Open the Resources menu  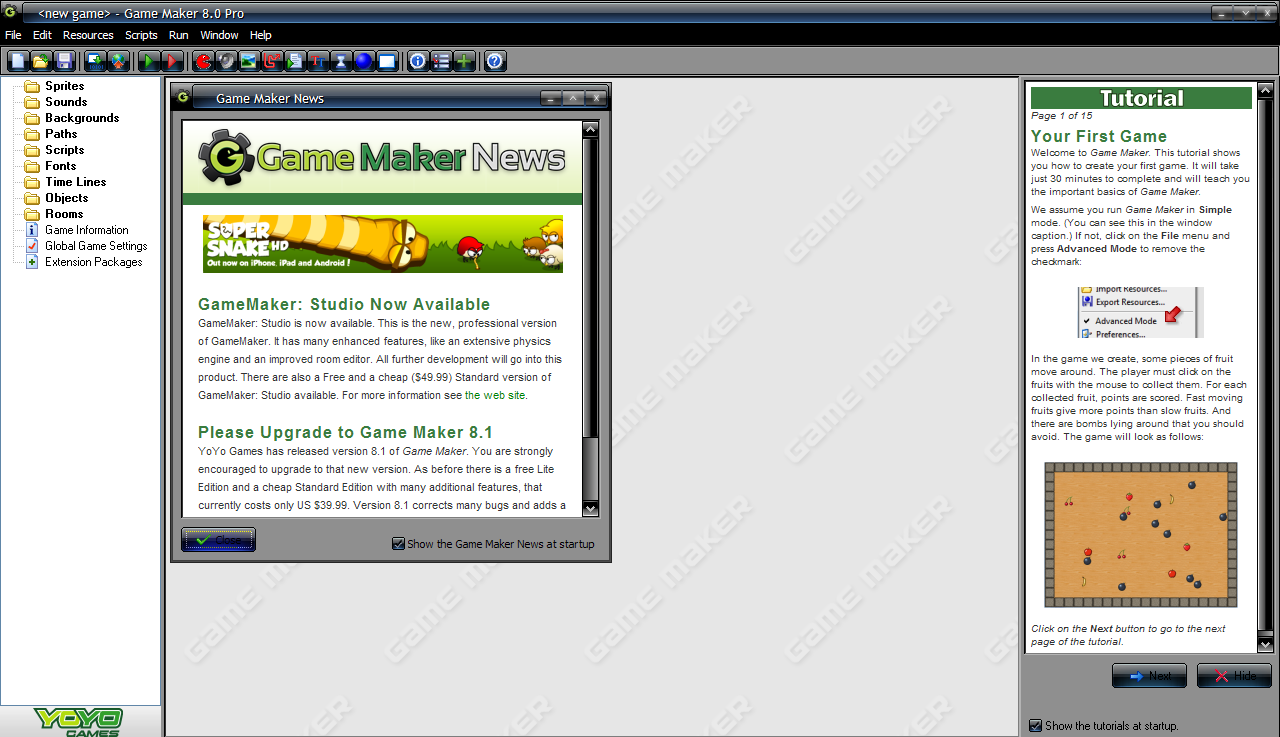pyautogui.click(x=88, y=34)
